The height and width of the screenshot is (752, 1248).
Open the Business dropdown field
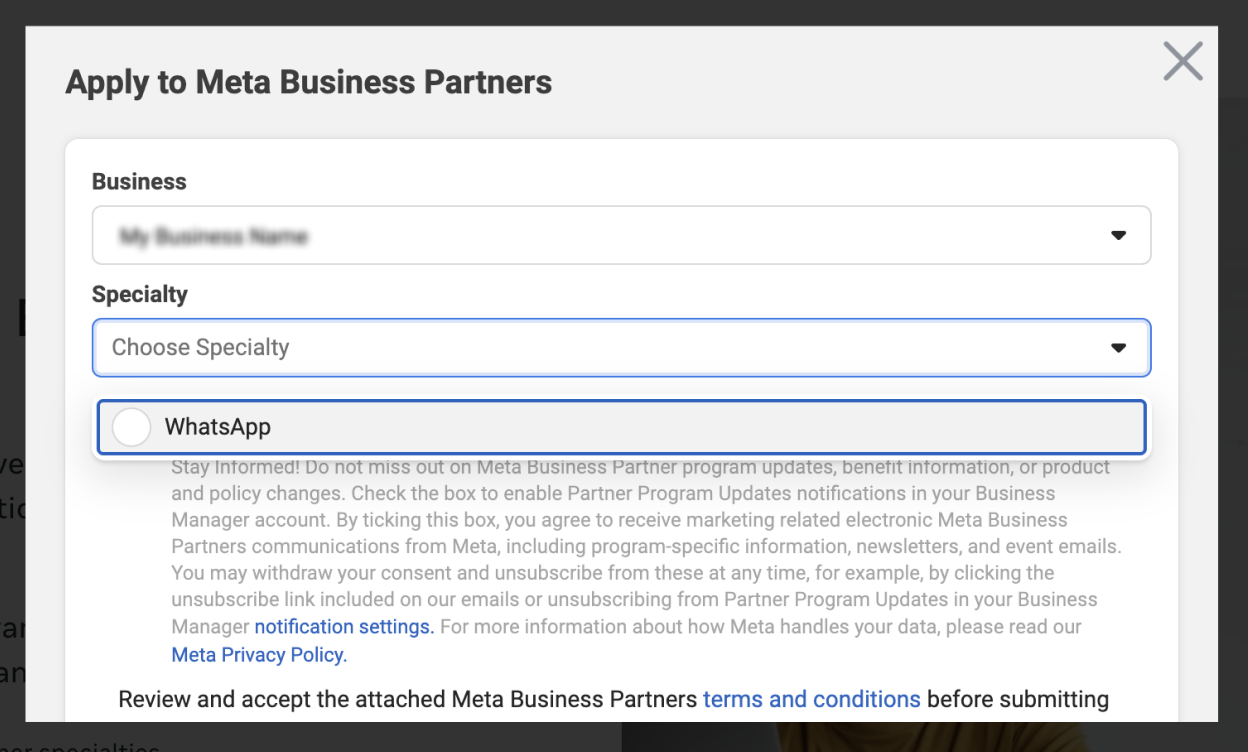620,236
